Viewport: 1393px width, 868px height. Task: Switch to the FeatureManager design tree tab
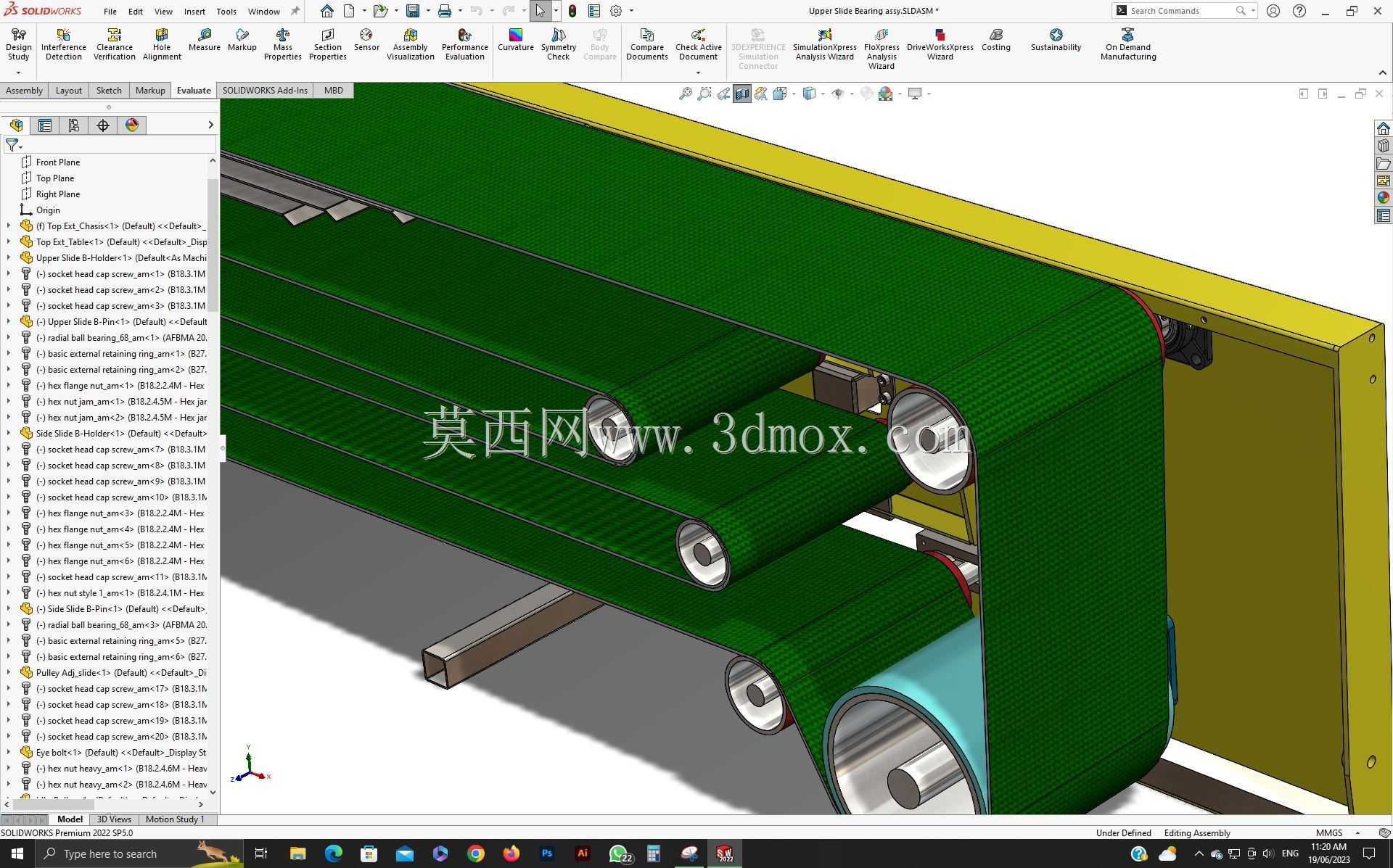16,125
